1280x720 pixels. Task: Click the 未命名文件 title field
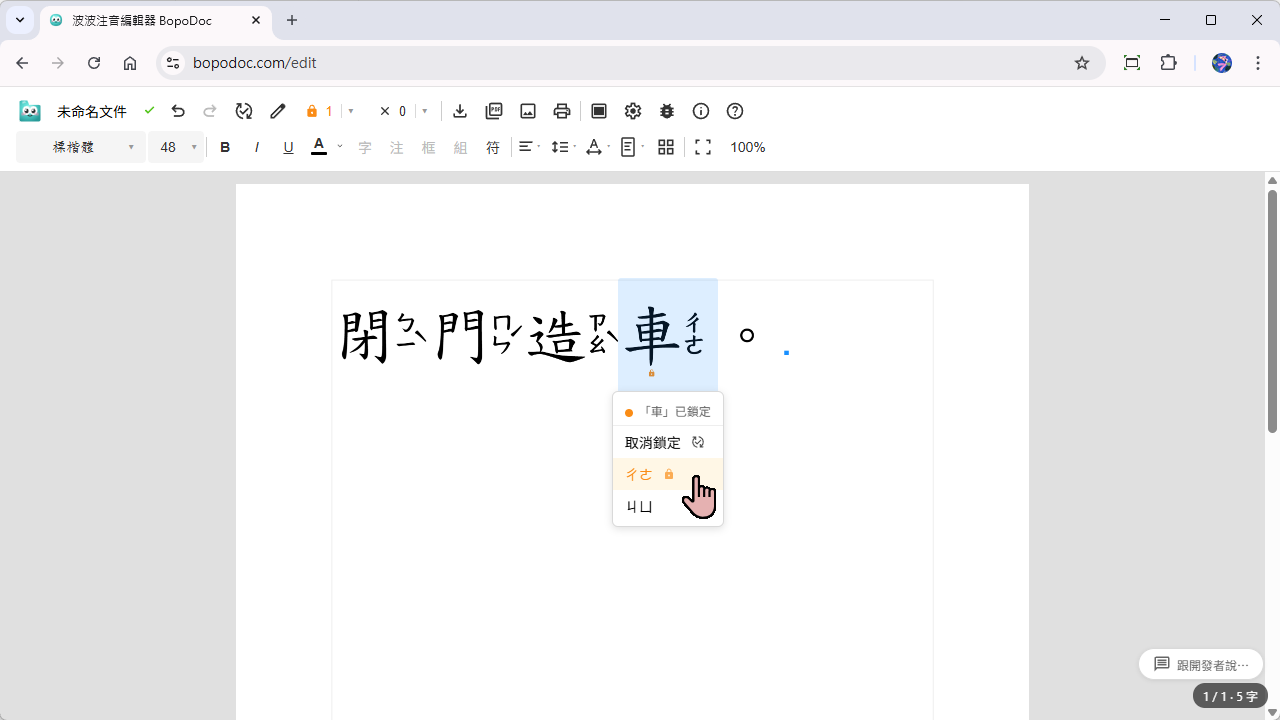[x=92, y=111]
